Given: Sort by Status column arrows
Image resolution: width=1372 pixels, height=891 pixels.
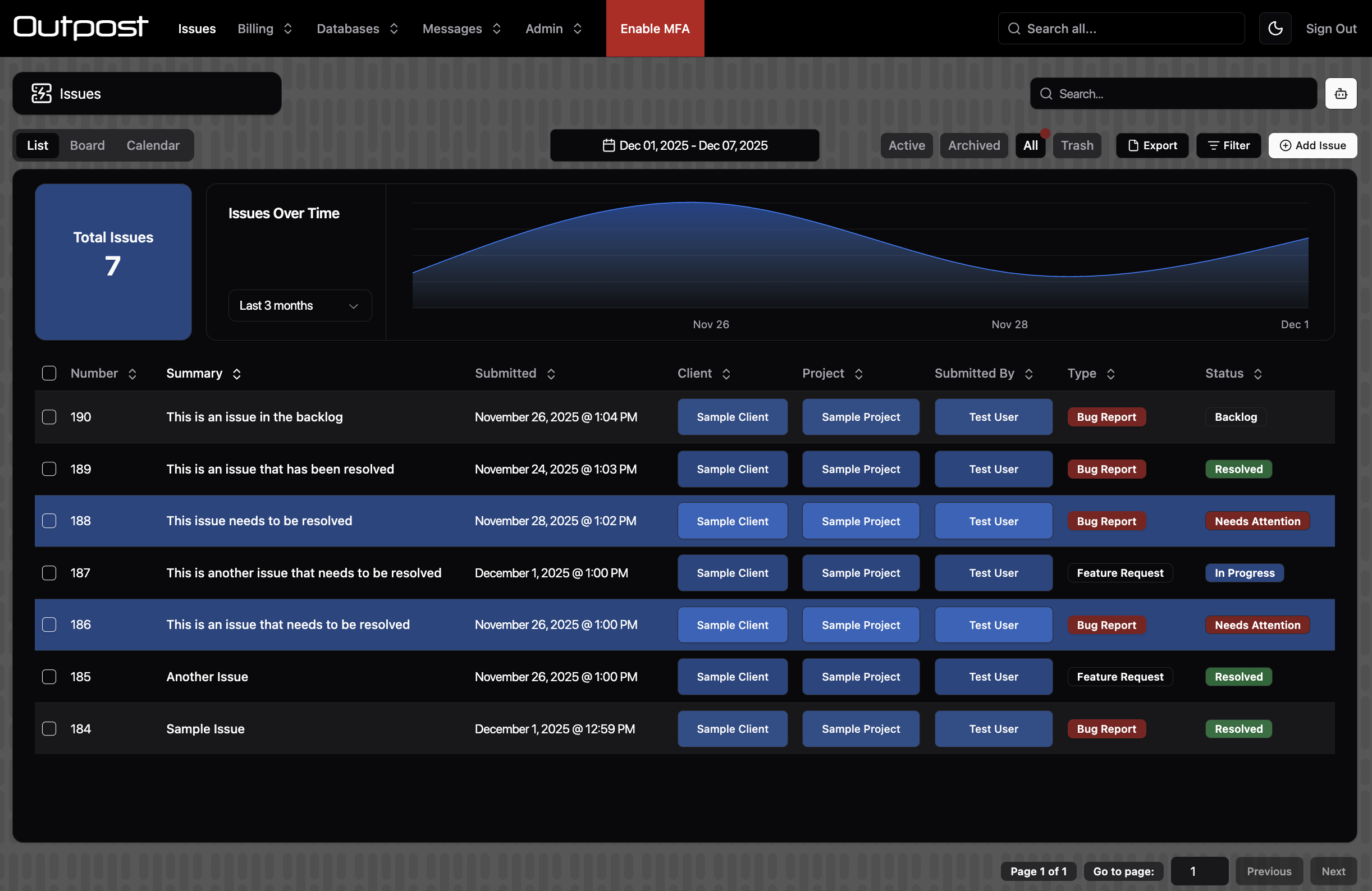Looking at the screenshot, I should (1257, 374).
